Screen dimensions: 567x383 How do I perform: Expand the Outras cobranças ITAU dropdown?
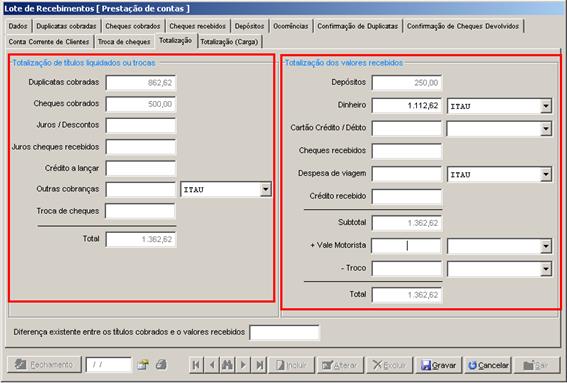(265, 189)
